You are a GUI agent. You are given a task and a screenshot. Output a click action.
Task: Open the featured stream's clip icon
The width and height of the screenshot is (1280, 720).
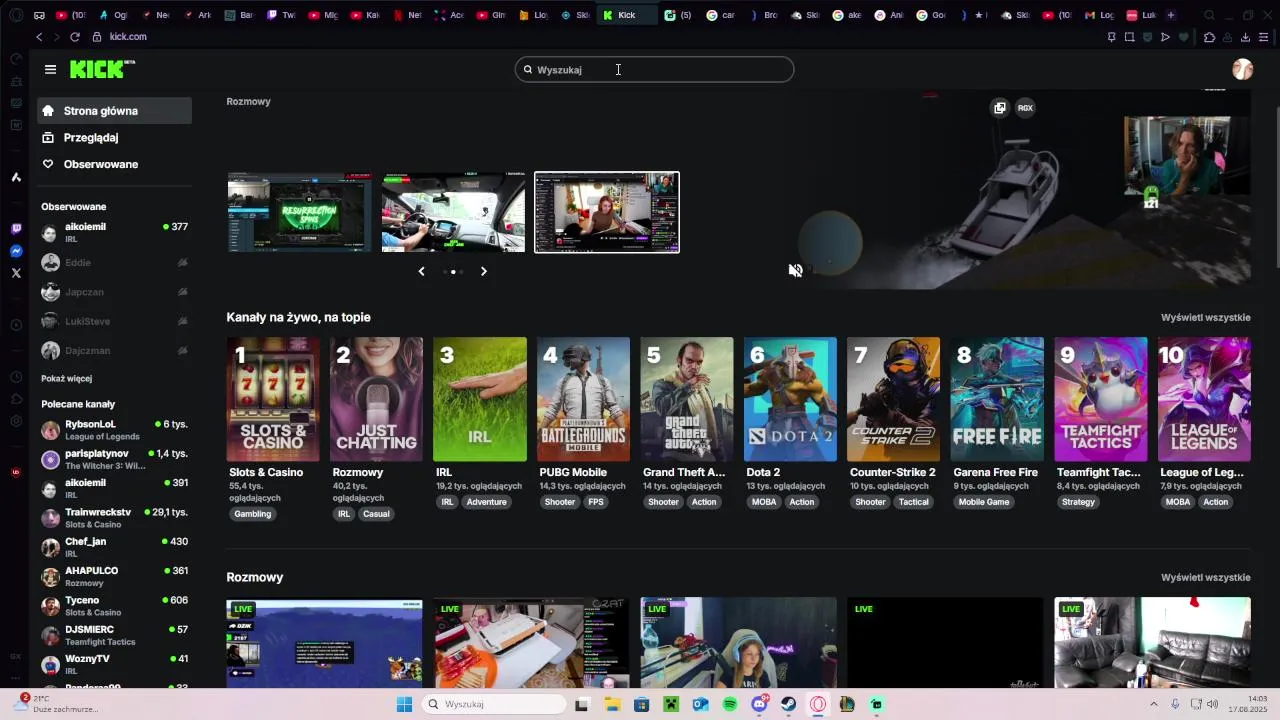point(999,108)
